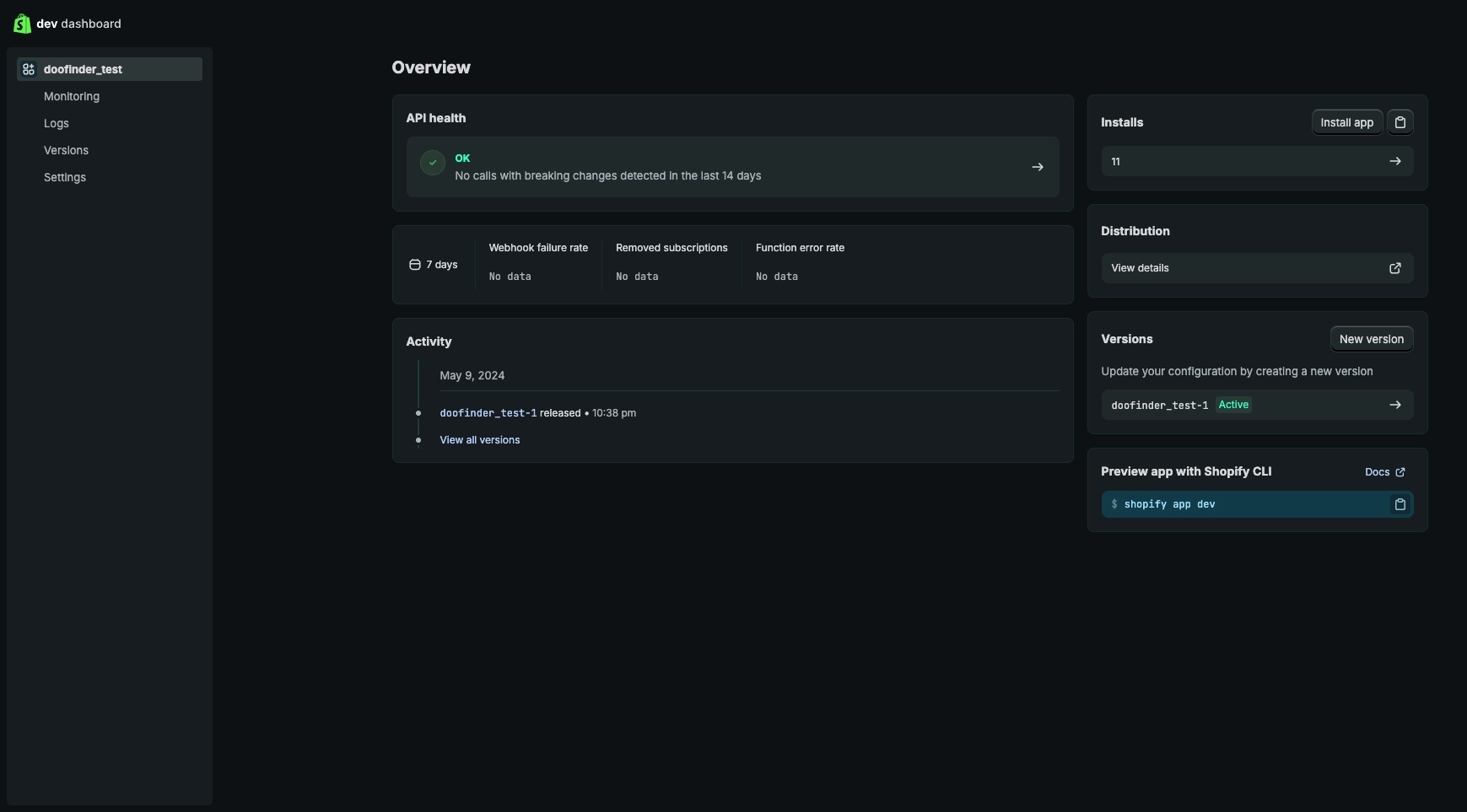Image resolution: width=1467 pixels, height=812 pixels.
Task: Click the green OK checkmark icon
Action: click(x=433, y=163)
